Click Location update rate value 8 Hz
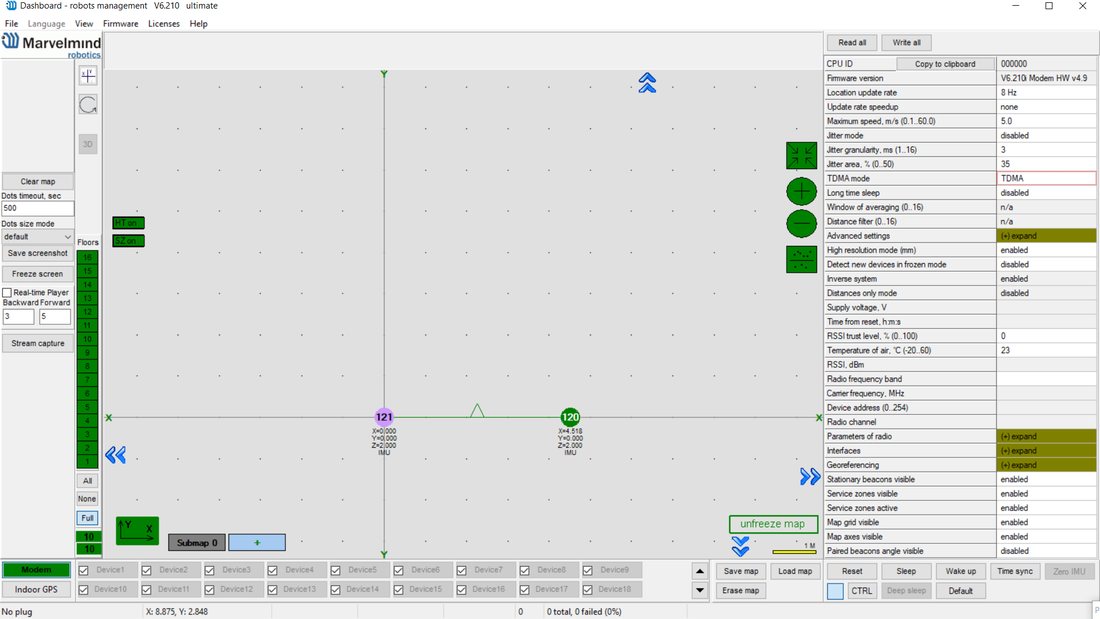This screenshot has height=619, width=1100. (x=1047, y=93)
